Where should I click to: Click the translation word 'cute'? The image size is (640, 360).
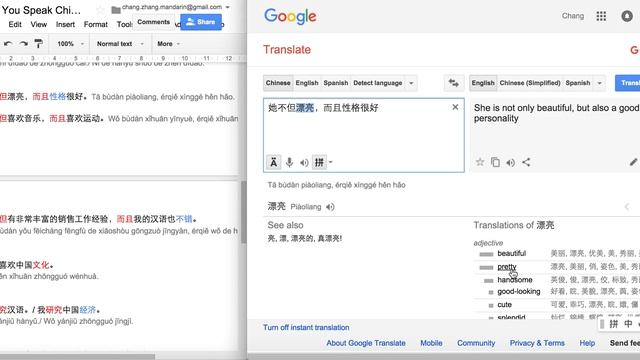[504, 304]
